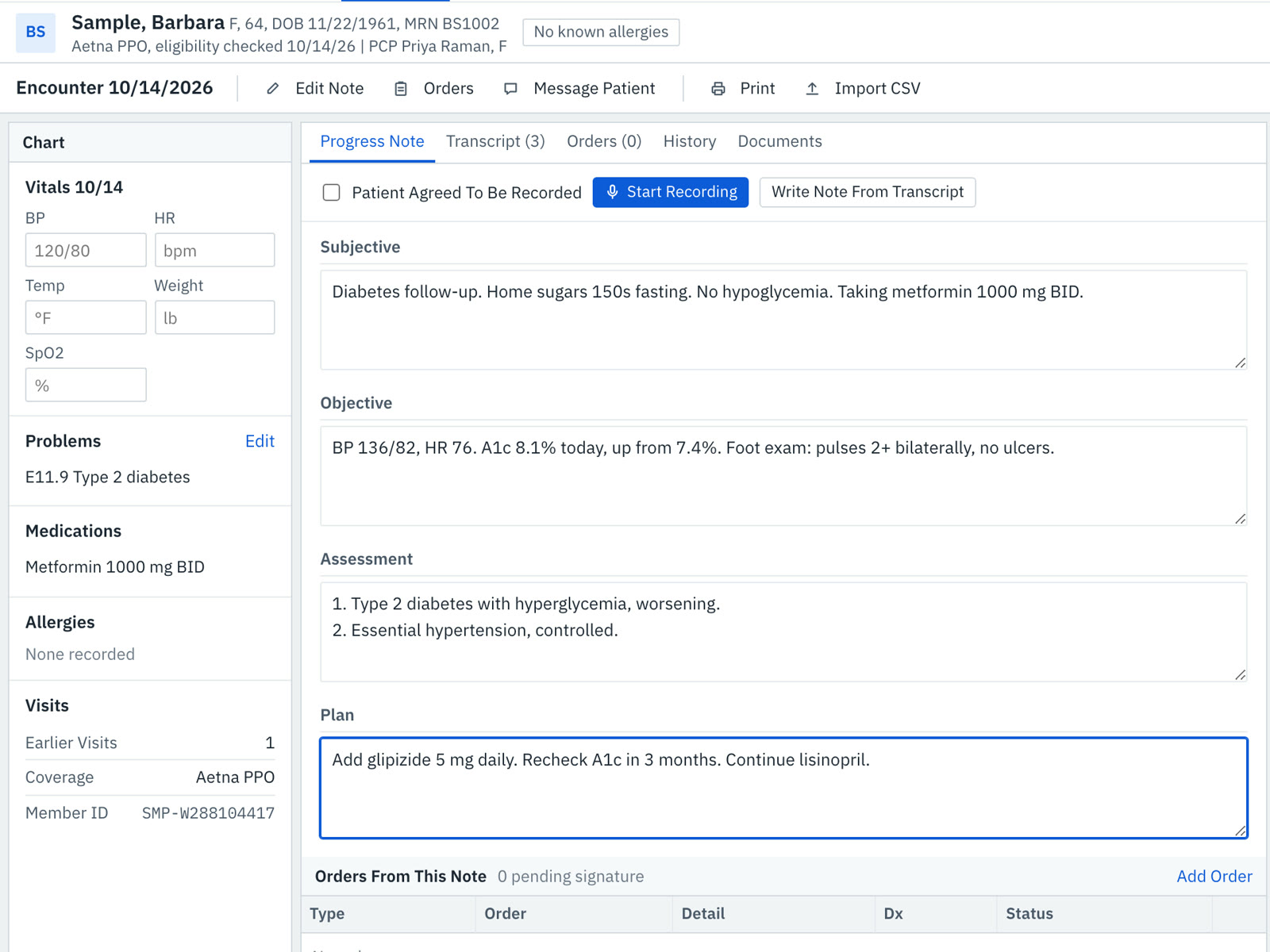Click the resize handle of the Subjective box
The image size is (1270, 952).
coord(1240,363)
